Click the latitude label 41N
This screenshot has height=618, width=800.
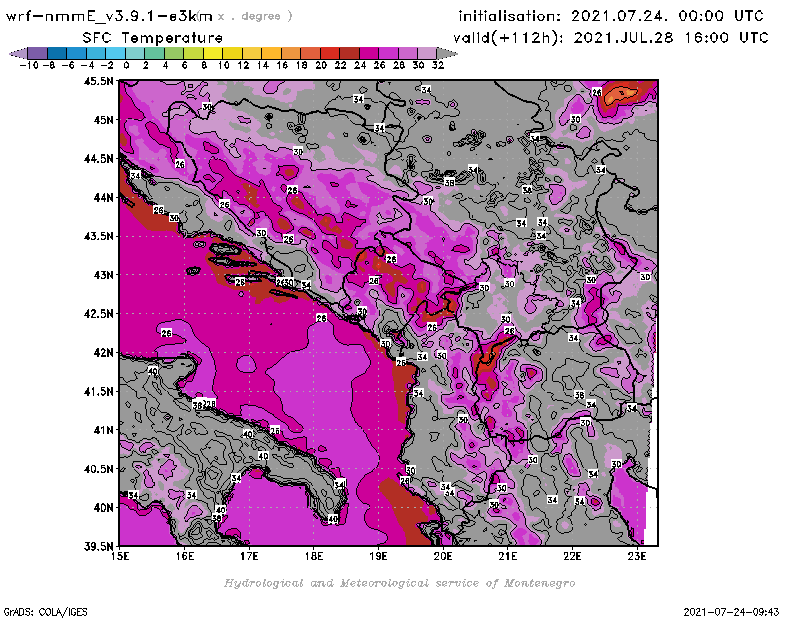point(103,430)
